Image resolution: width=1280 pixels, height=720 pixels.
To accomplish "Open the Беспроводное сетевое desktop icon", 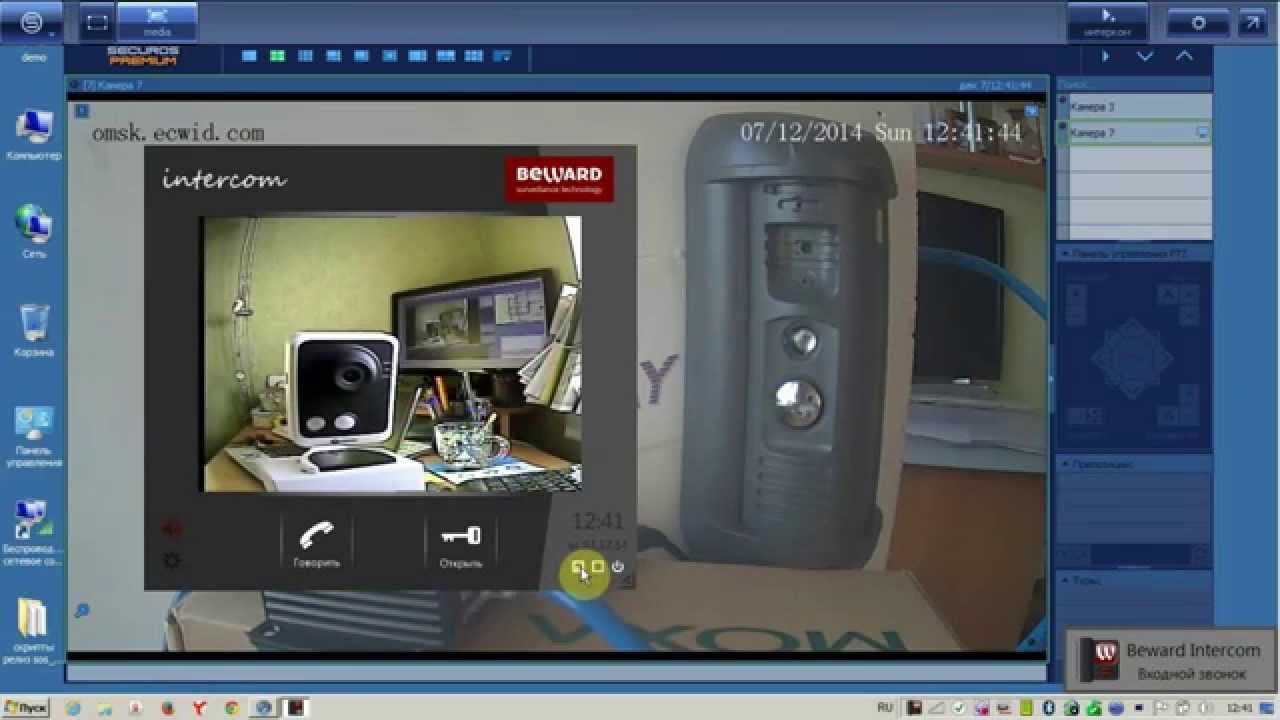I will click(x=34, y=534).
